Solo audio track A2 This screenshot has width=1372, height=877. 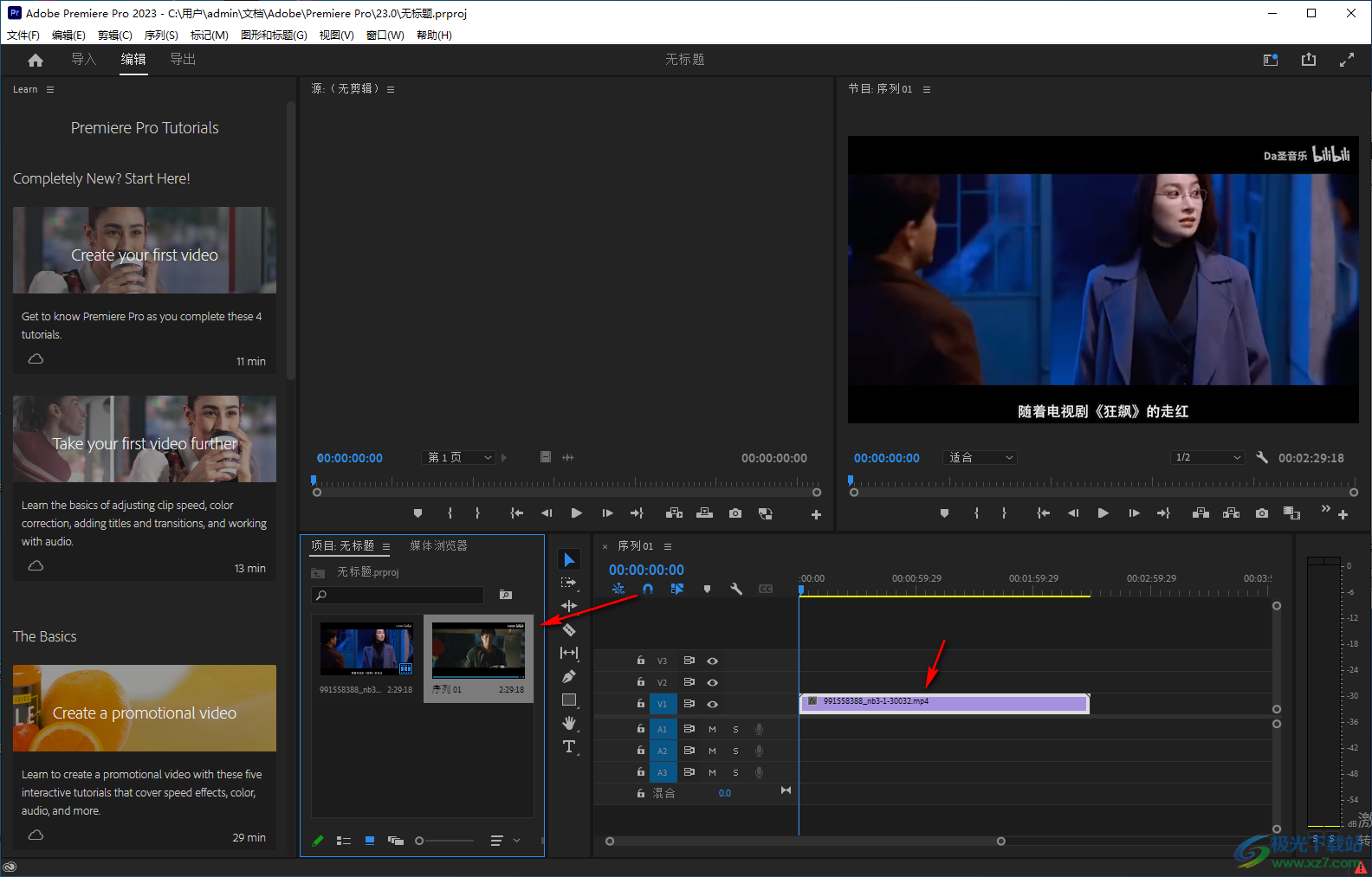735,751
